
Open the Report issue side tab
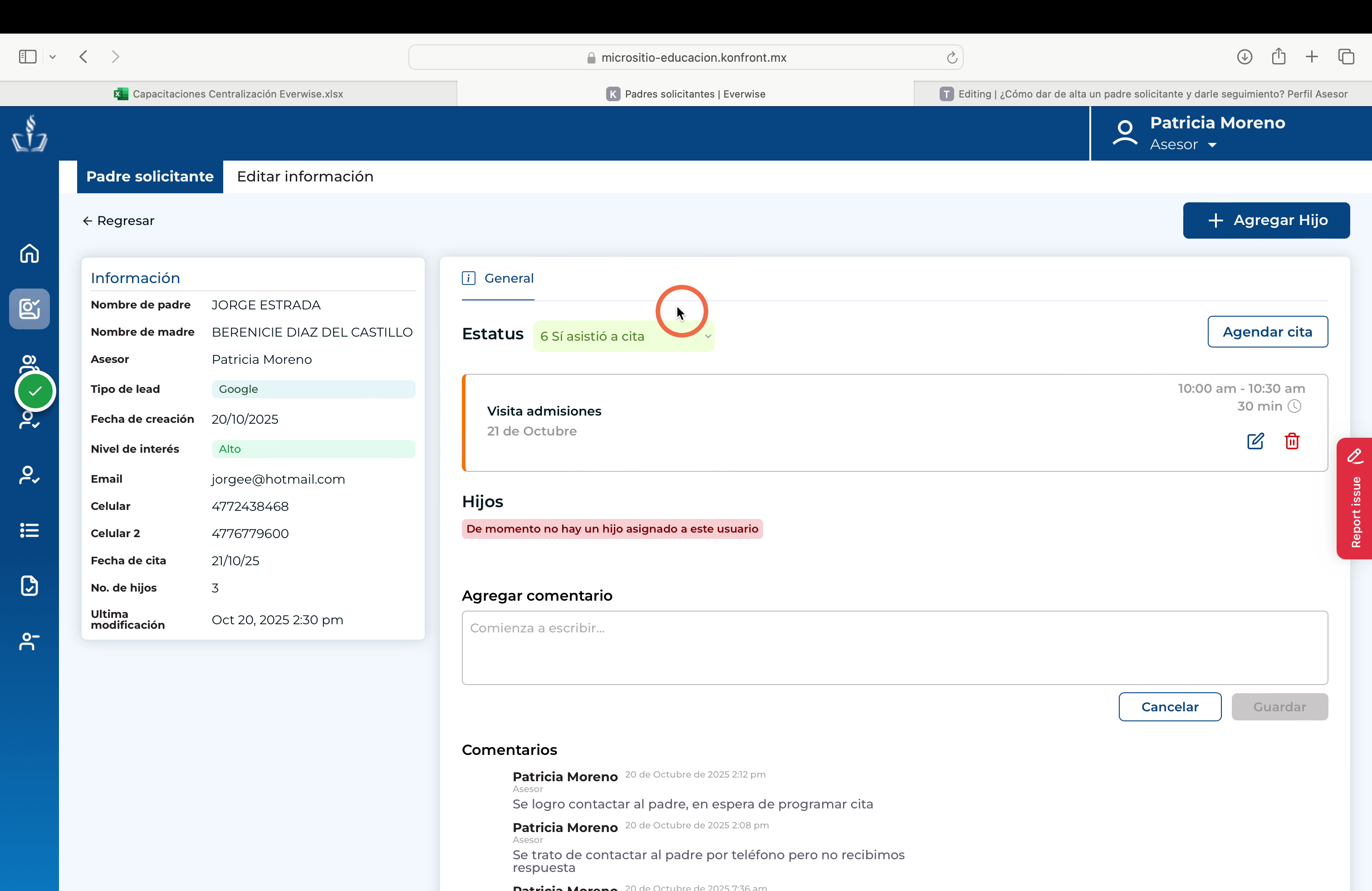[x=1355, y=498]
